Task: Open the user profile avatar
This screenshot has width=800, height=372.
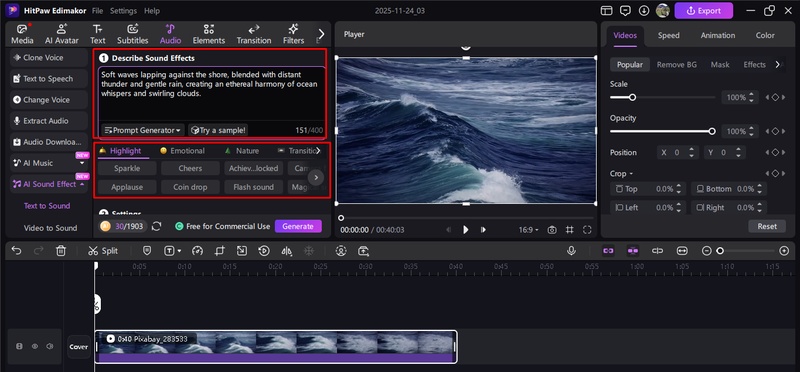Action: click(x=663, y=10)
